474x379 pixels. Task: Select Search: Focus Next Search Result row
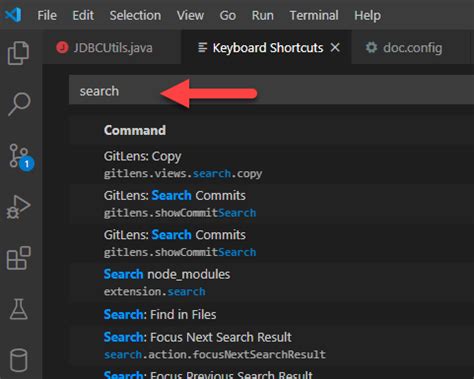click(x=271, y=345)
